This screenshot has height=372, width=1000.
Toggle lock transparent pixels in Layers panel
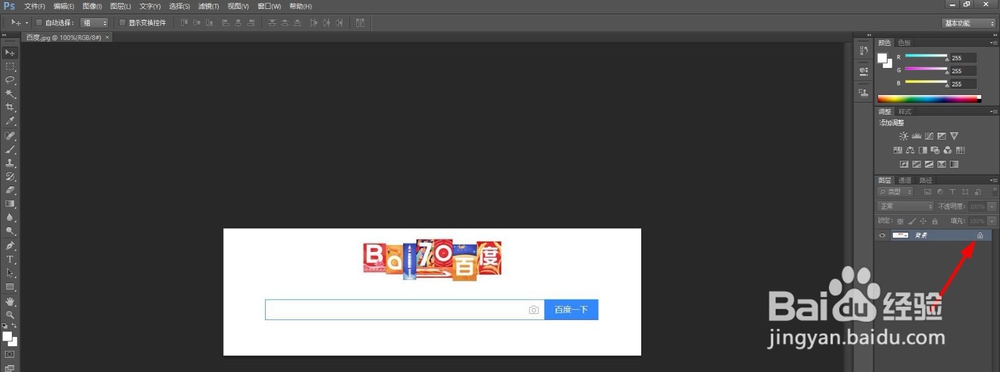click(x=900, y=221)
